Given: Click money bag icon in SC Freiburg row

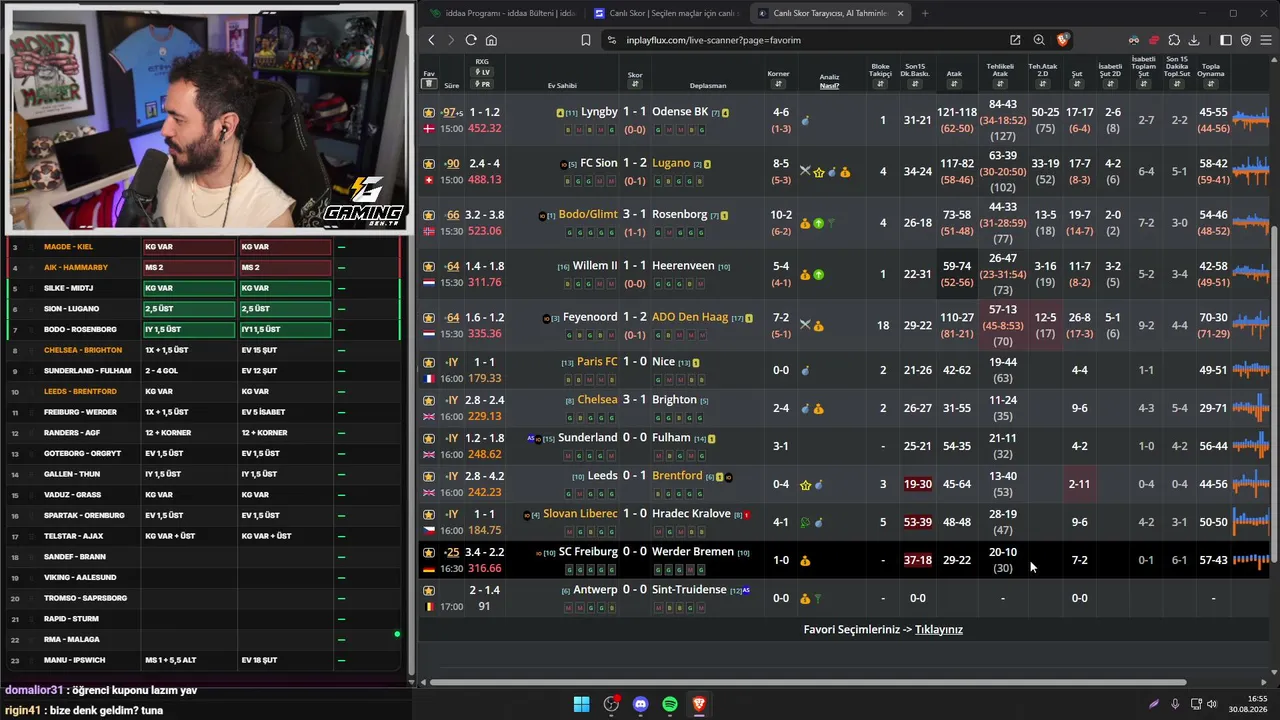Looking at the screenshot, I should 805,561.
